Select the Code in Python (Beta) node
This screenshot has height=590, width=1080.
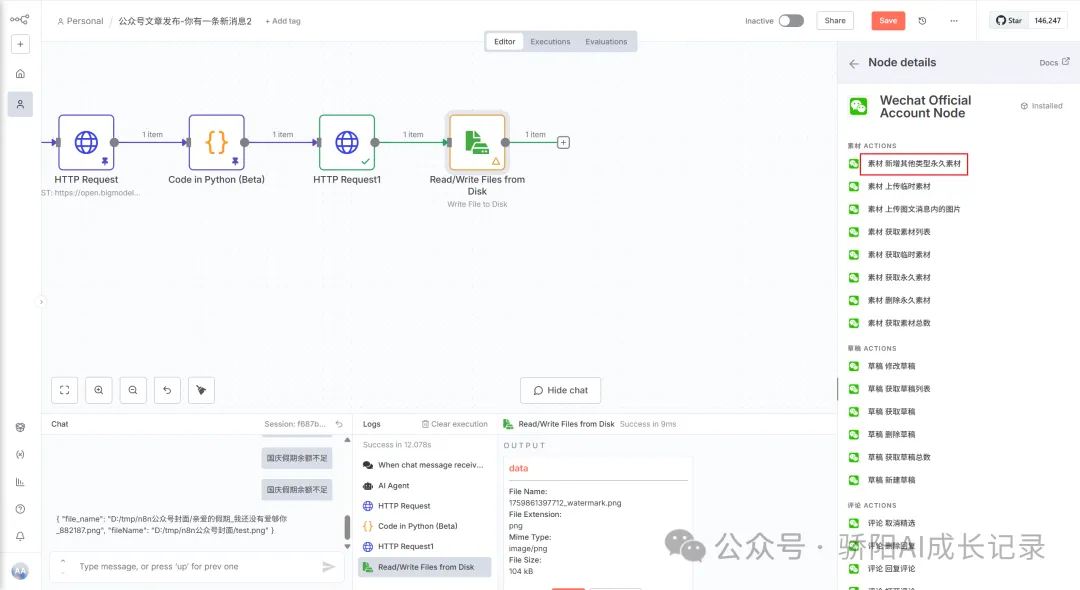pyautogui.click(x=216, y=143)
